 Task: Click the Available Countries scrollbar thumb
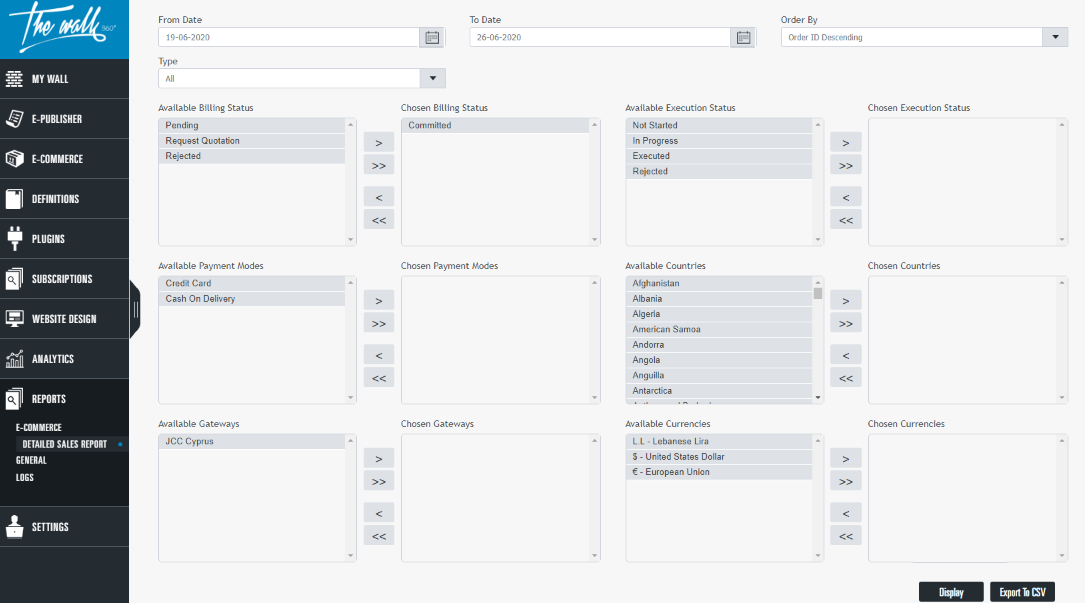(x=818, y=294)
